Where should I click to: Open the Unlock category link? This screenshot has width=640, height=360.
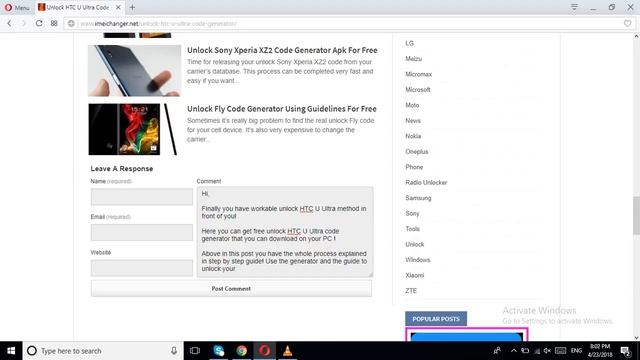pos(414,244)
